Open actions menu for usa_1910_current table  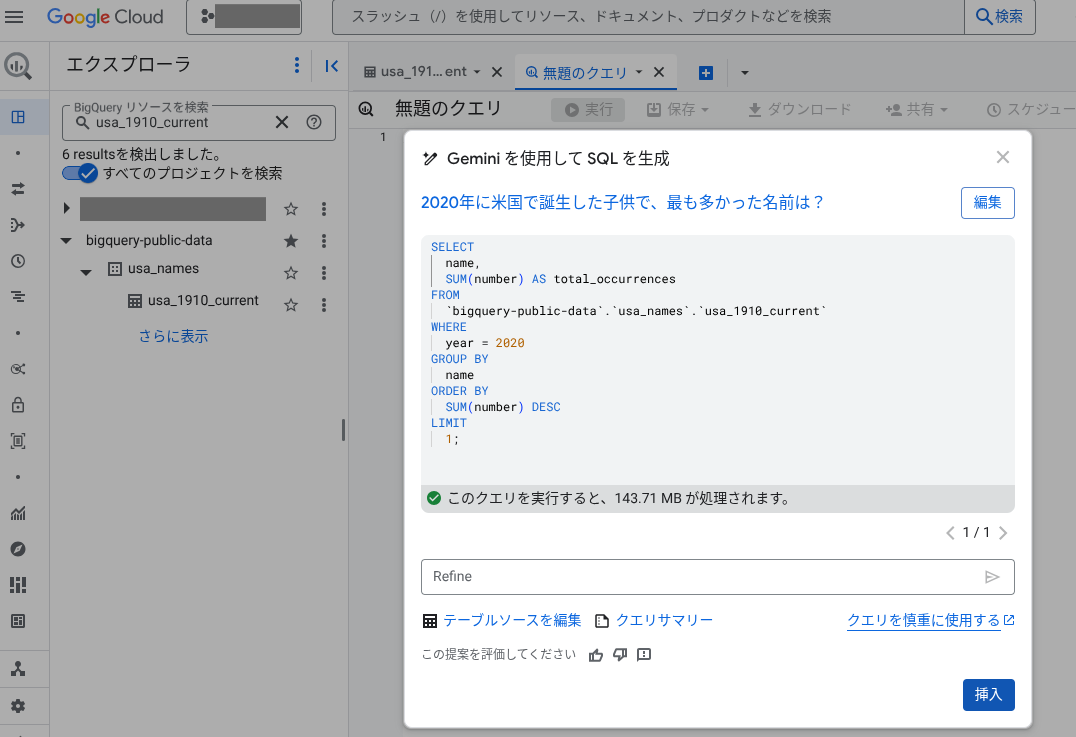324,305
